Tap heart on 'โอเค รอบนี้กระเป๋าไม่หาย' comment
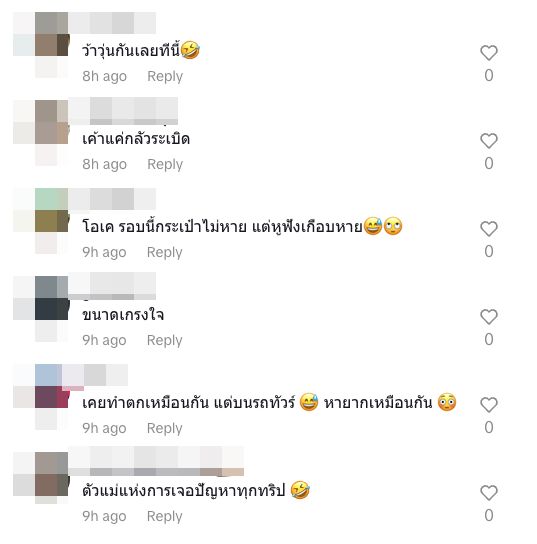Screen dimensions: 537x544 [489, 229]
